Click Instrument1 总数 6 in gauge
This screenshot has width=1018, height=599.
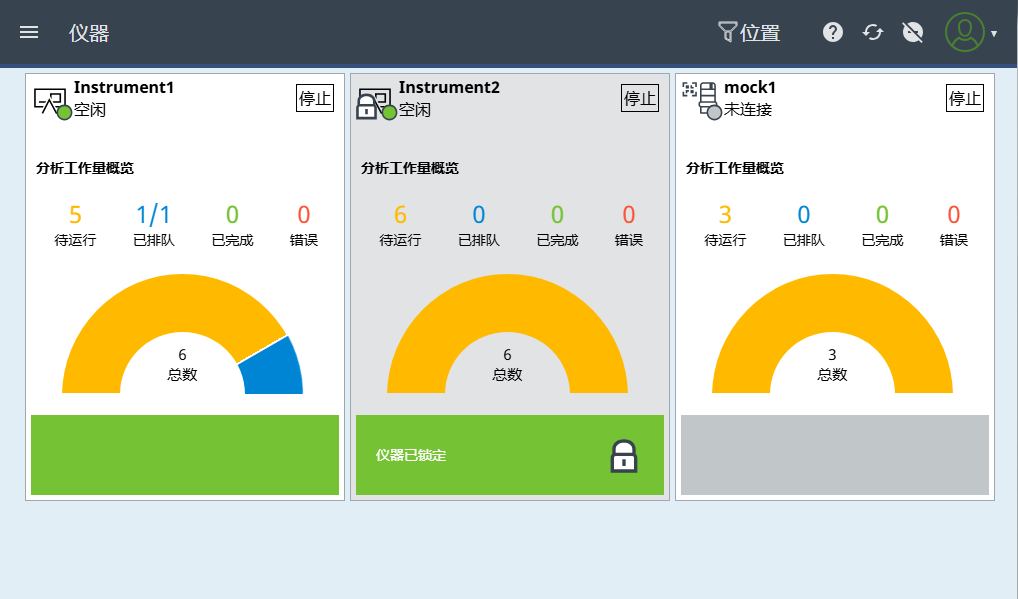click(x=182, y=365)
